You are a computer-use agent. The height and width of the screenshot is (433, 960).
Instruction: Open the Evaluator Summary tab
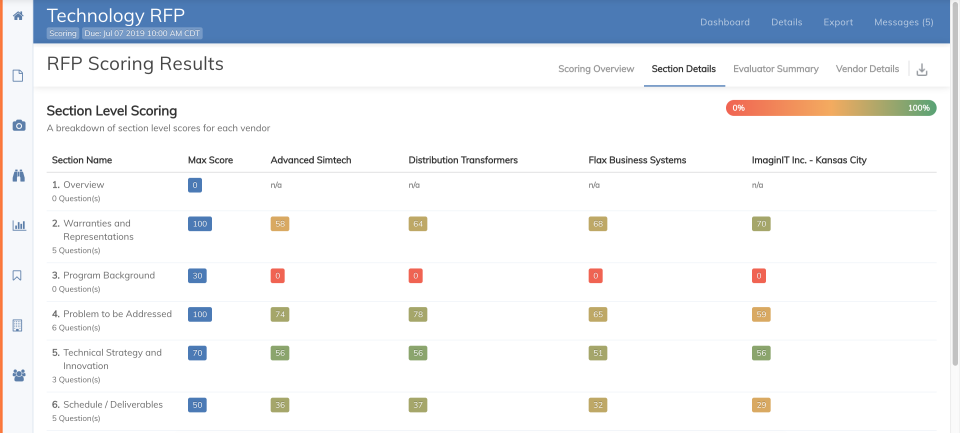775,69
